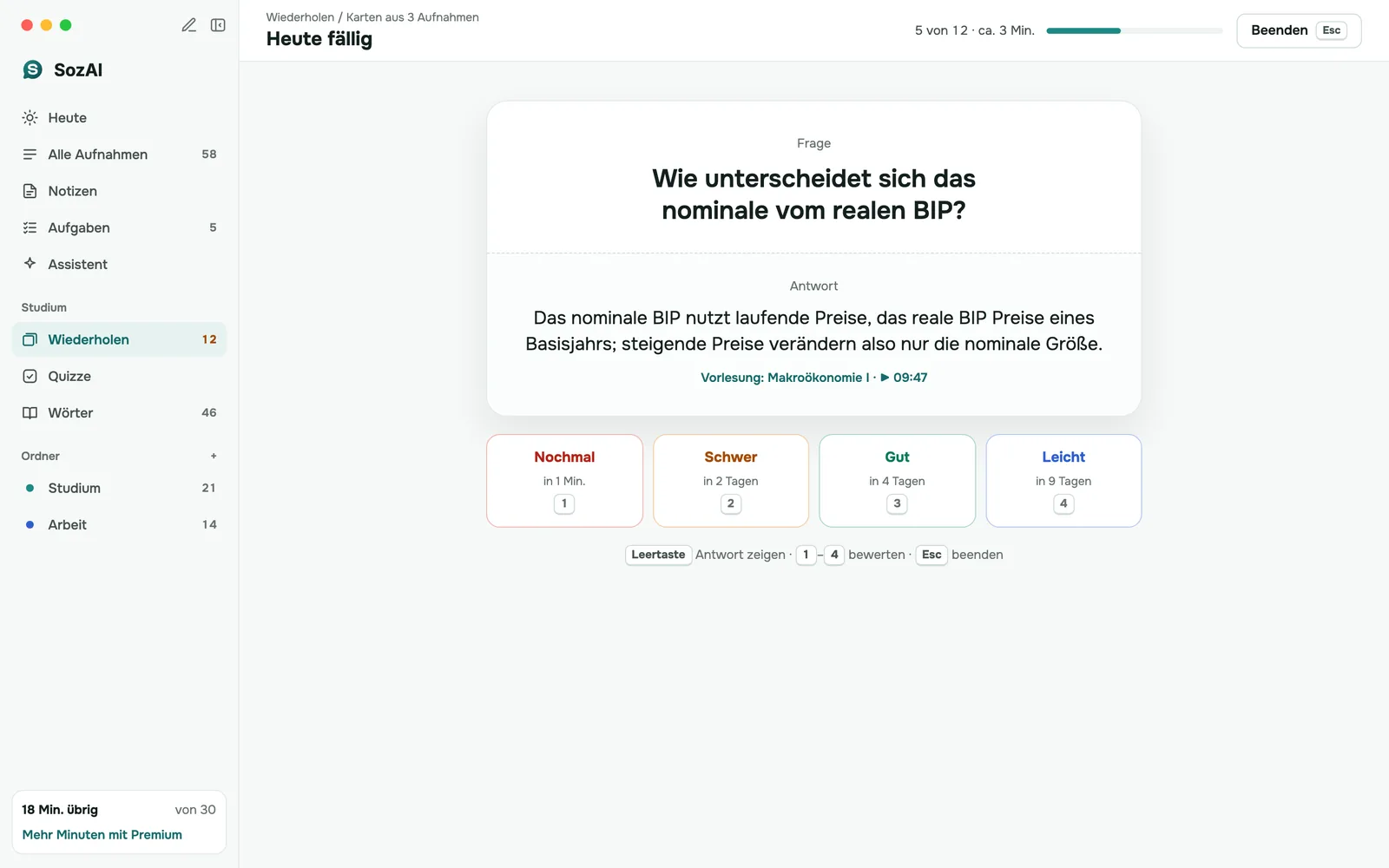Rate card as Leicht
The width and height of the screenshot is (1389, 868).
coord(1063,480)
